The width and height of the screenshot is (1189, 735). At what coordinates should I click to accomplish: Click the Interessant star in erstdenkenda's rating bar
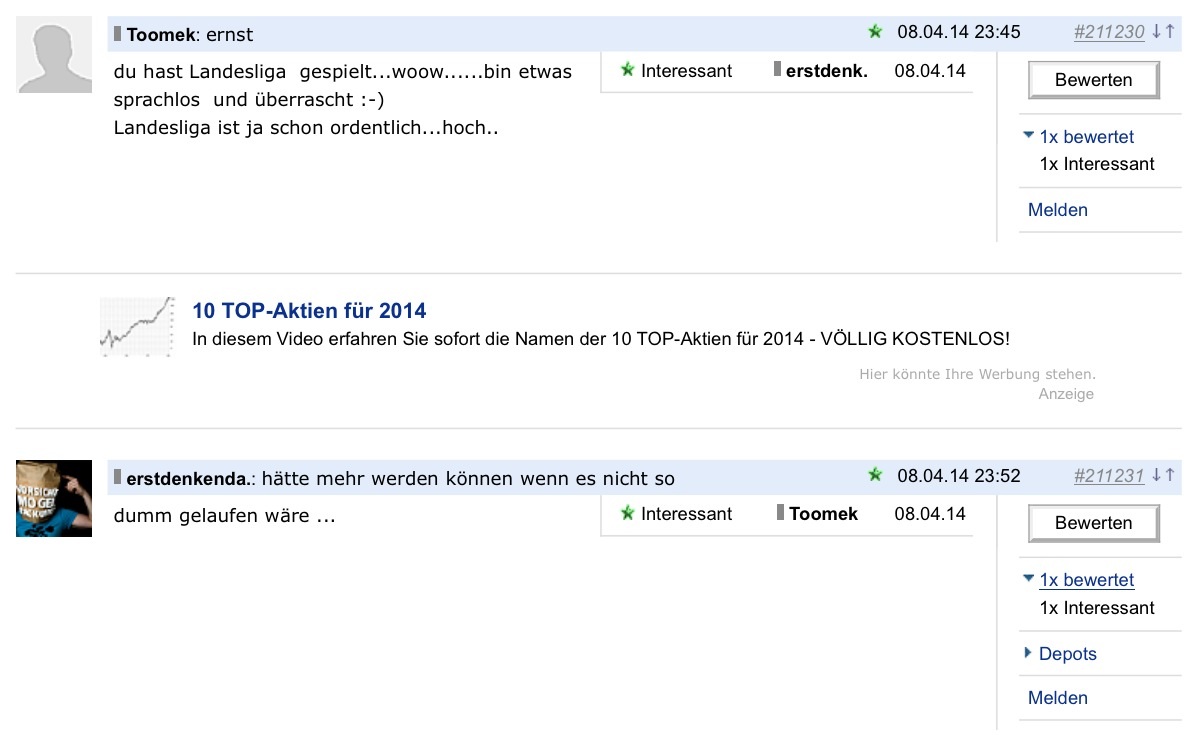pos(627,514)
